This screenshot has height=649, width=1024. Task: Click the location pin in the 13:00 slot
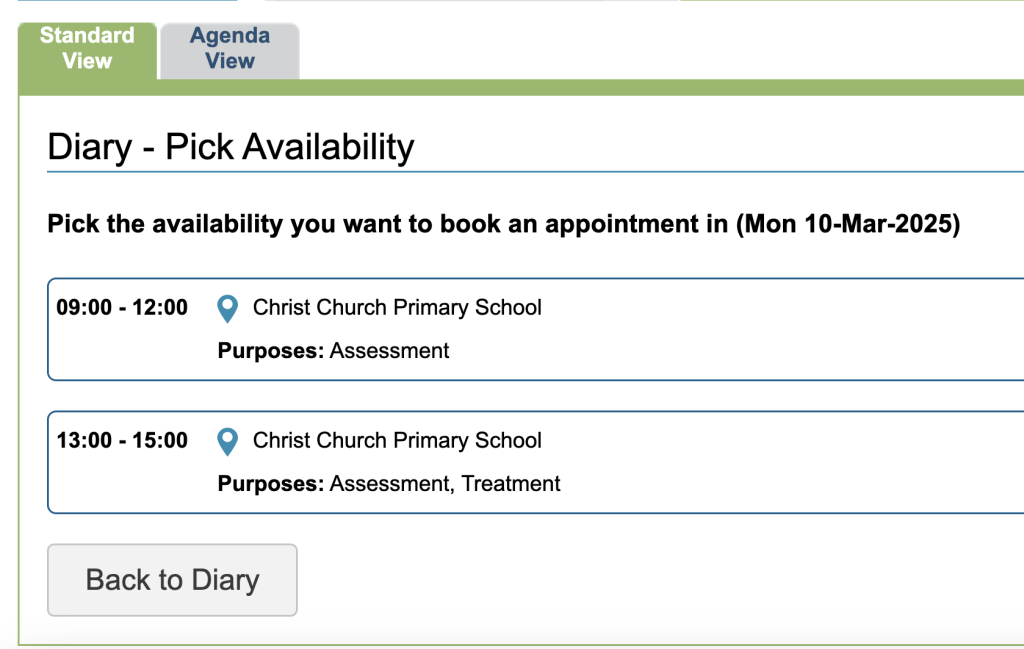pos(228,441)
